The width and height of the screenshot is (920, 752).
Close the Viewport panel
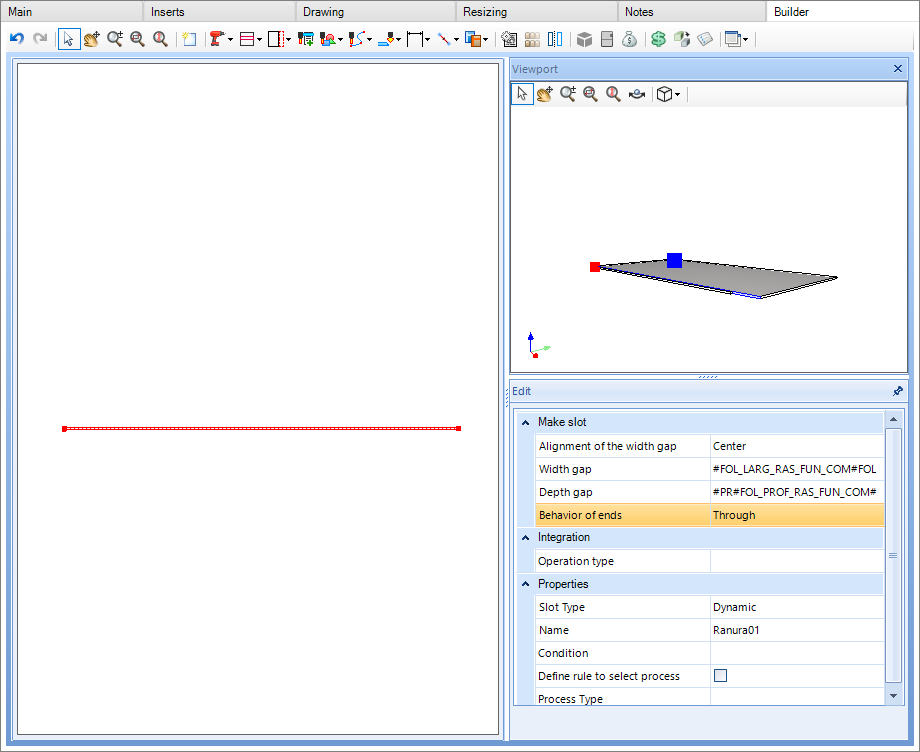(897, 69)
